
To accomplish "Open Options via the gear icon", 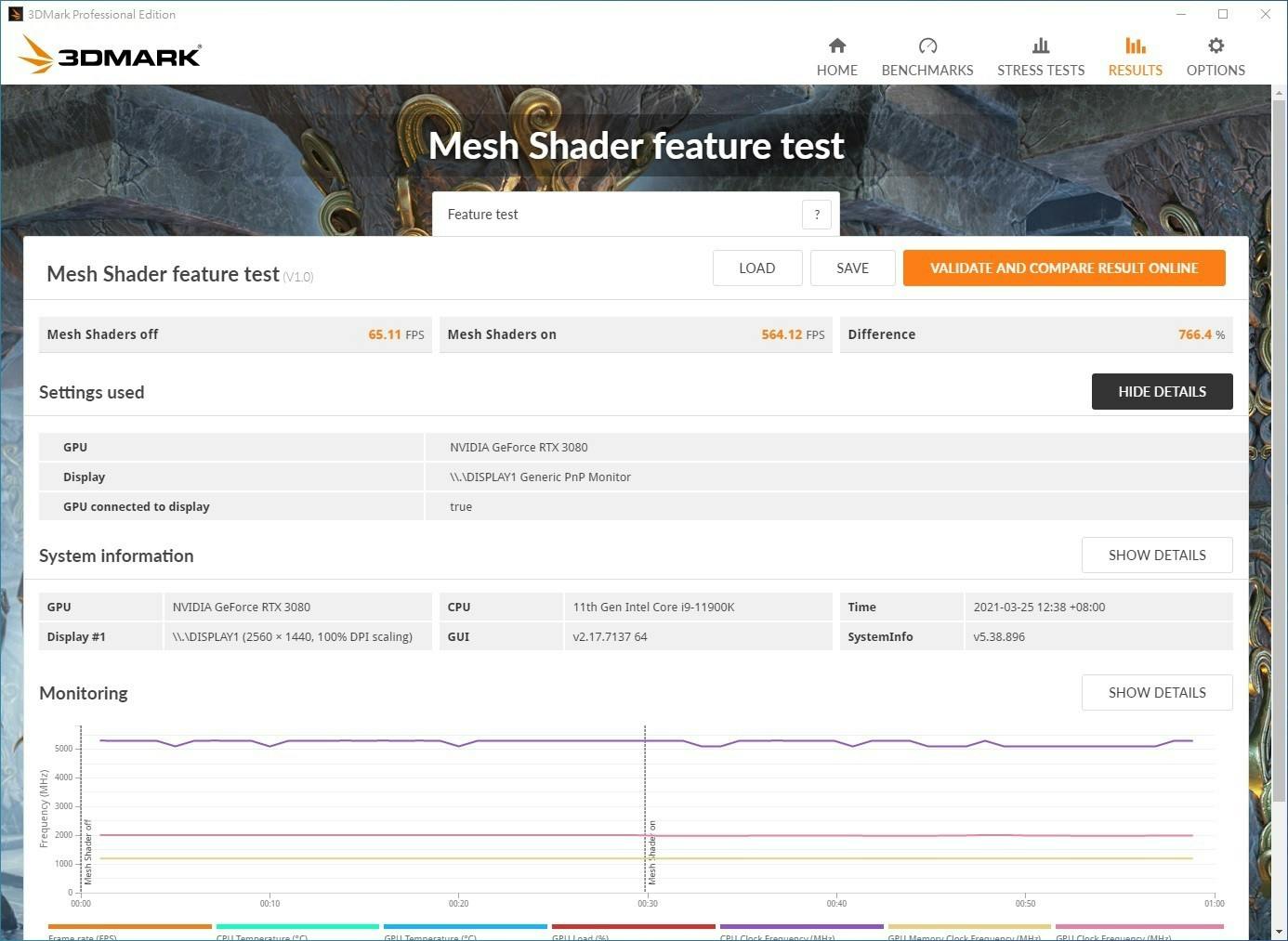I will 1215,46.
